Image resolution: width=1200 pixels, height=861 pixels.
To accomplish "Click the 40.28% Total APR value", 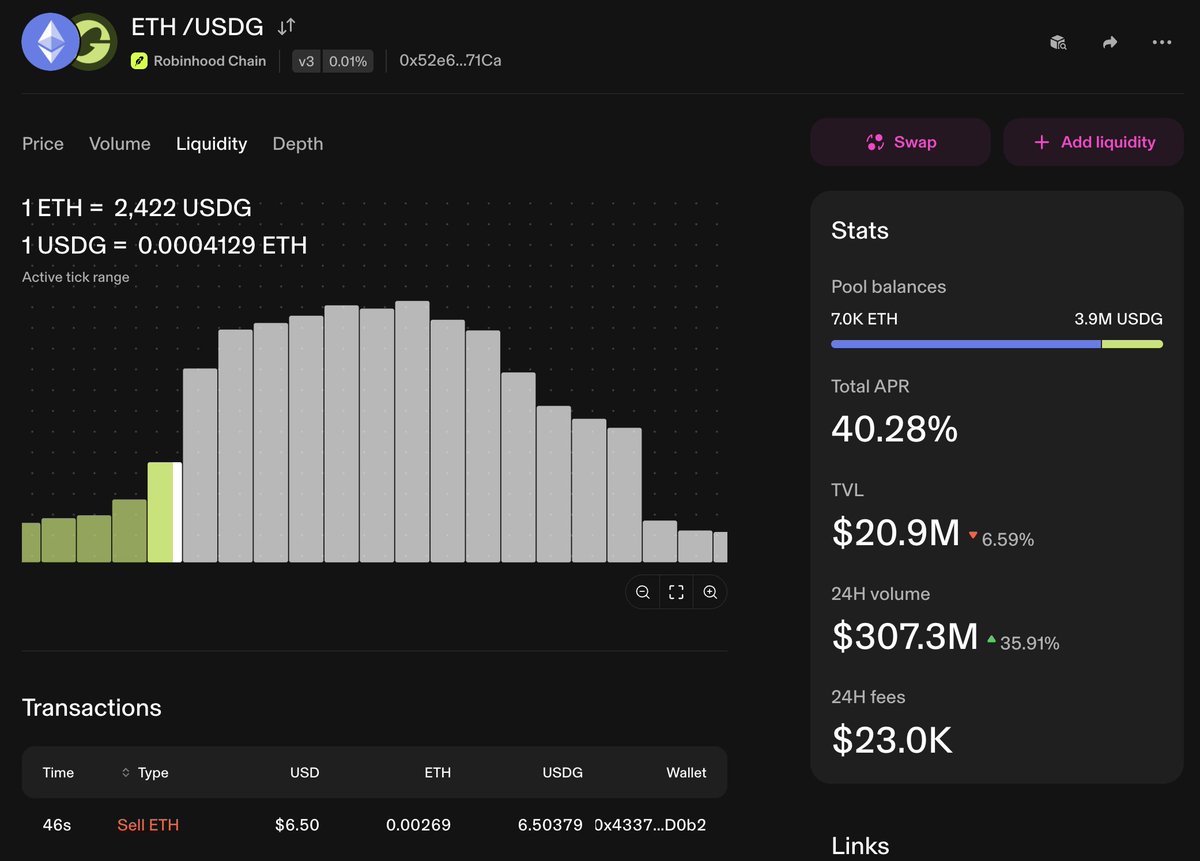I will (x=895, y=429).
